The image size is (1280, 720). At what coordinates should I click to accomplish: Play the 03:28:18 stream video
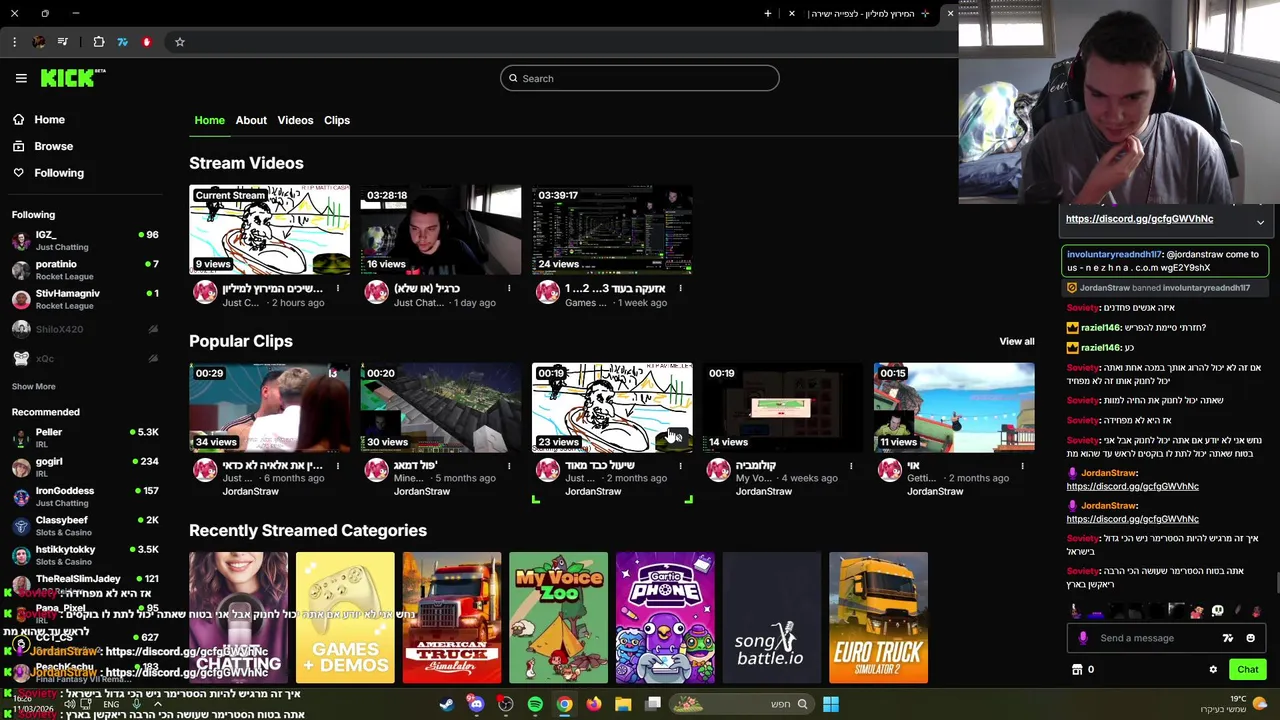[441, 229]
